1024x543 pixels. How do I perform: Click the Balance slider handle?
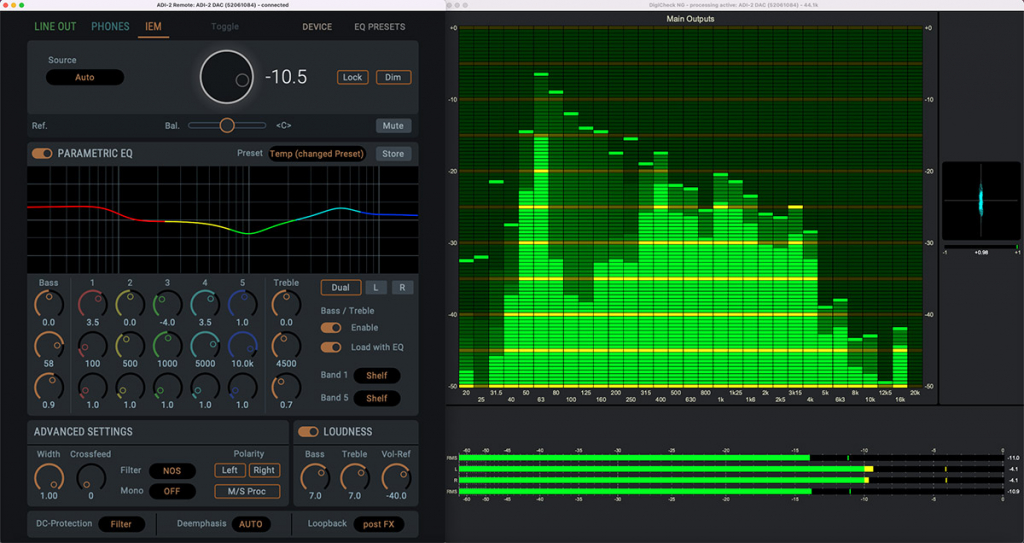[227, 125]
